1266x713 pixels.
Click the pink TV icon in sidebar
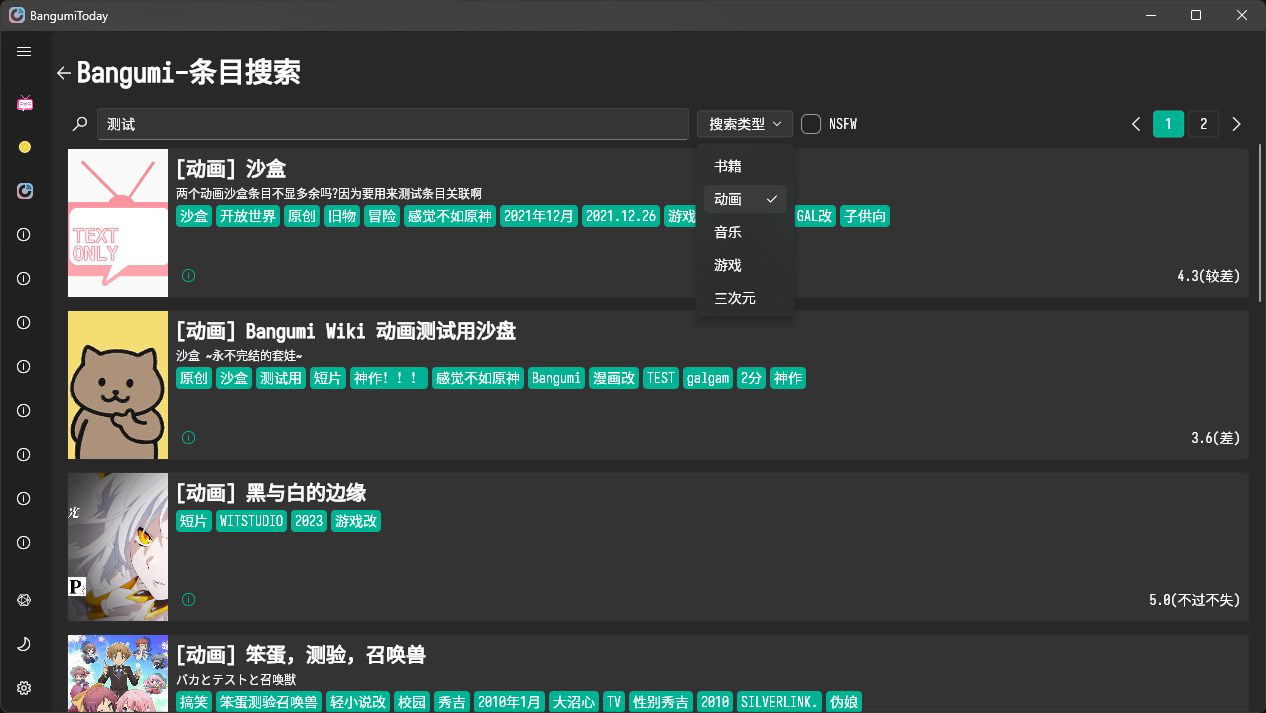pos(25,103)
